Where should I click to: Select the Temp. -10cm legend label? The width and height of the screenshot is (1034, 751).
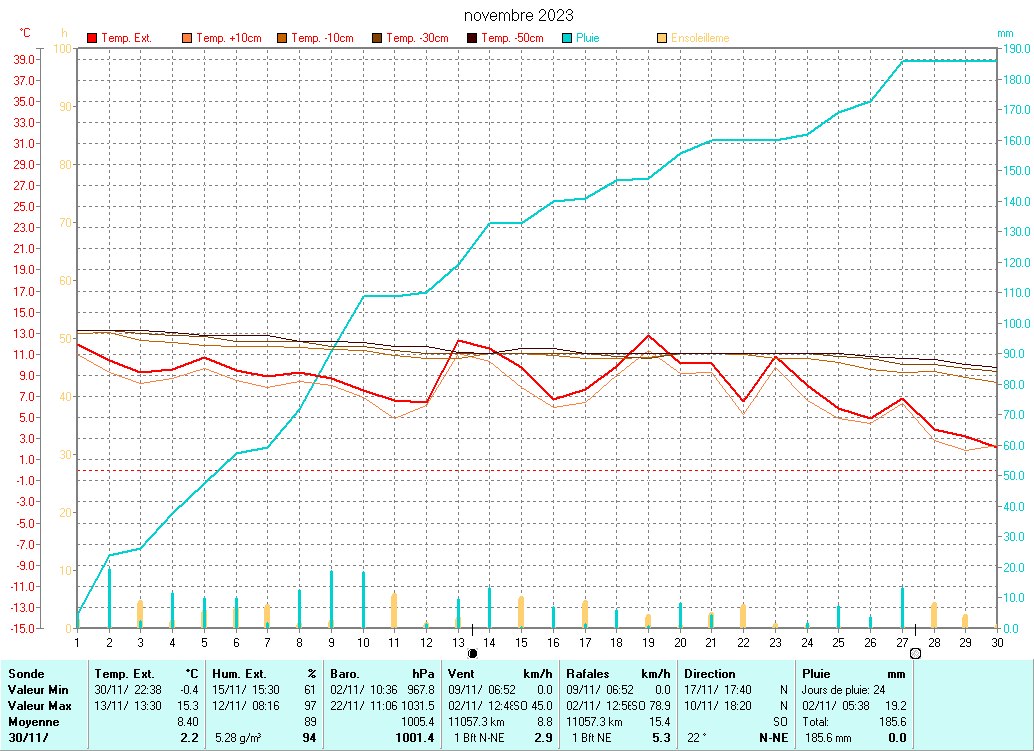(x=322, y=38)
